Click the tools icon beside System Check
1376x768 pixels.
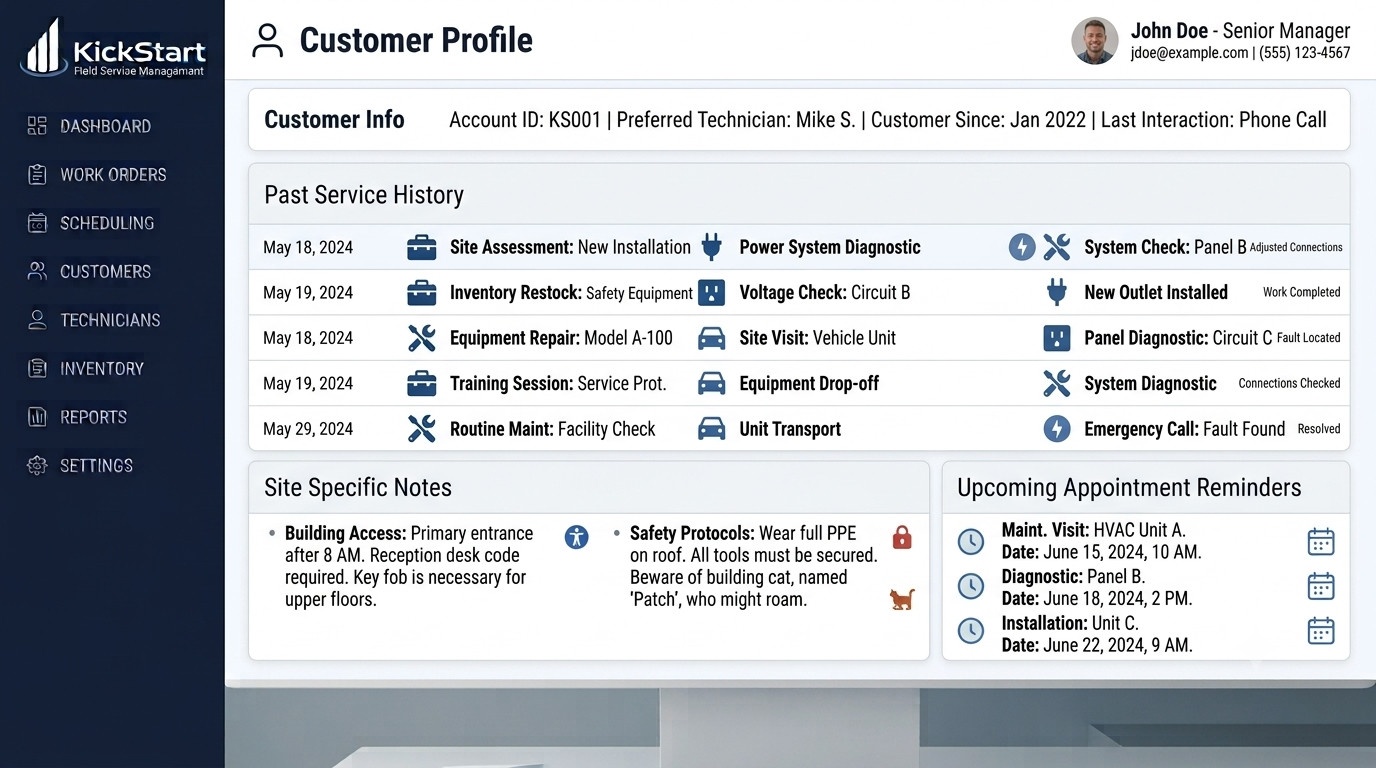(x=1057, y=247)
